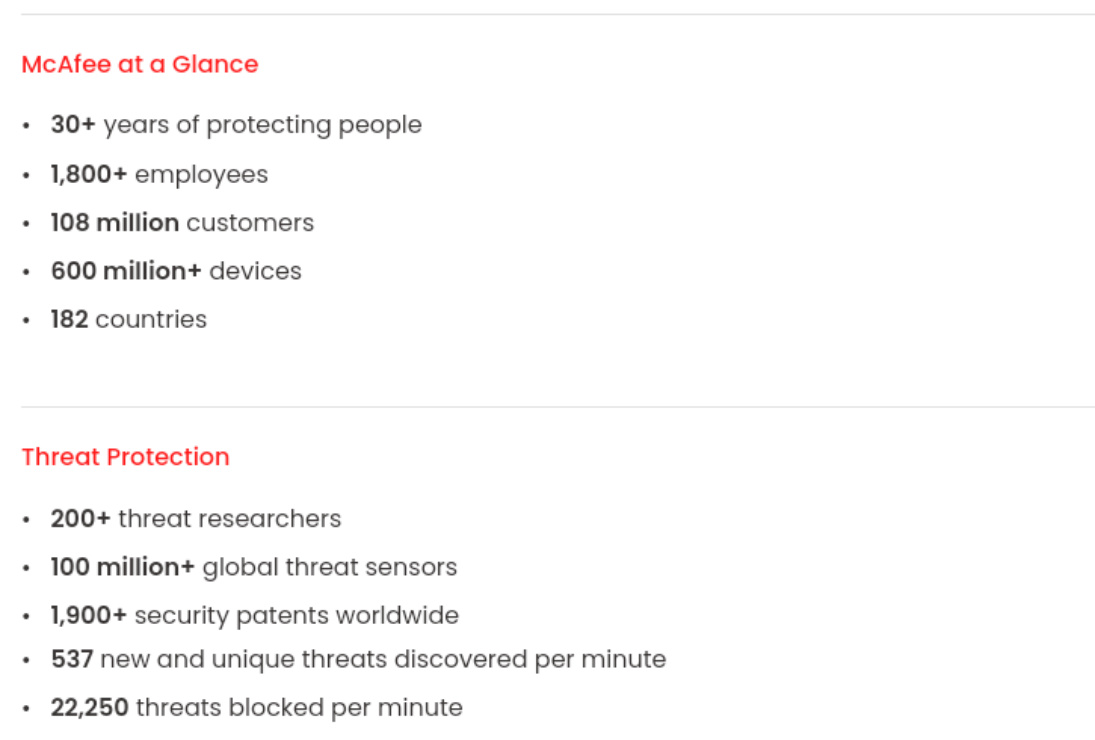Click the bold 1,900+ number

89,615
